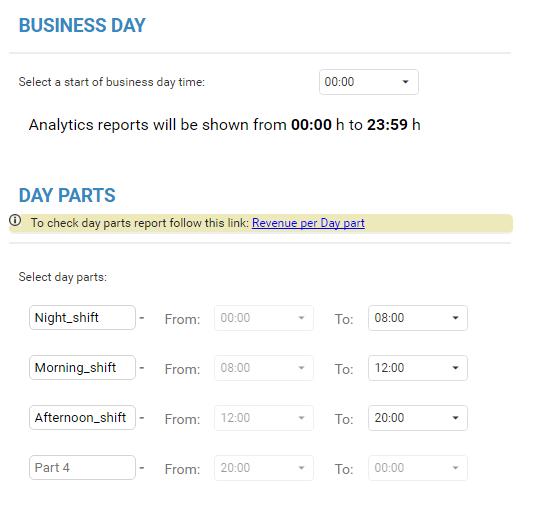Screen dimensions: 554x532
Task: Click the arrow on the 08:00 To dropdown
Action: [x=455, y=318]
